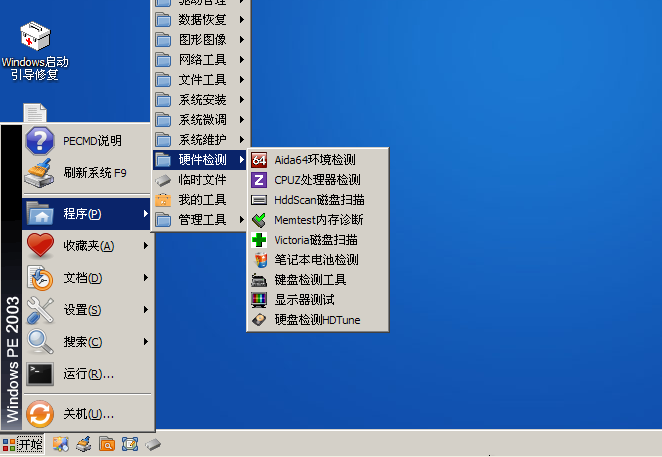
Task: Open 键盘检测工具 entry
Action: (317, 280)
